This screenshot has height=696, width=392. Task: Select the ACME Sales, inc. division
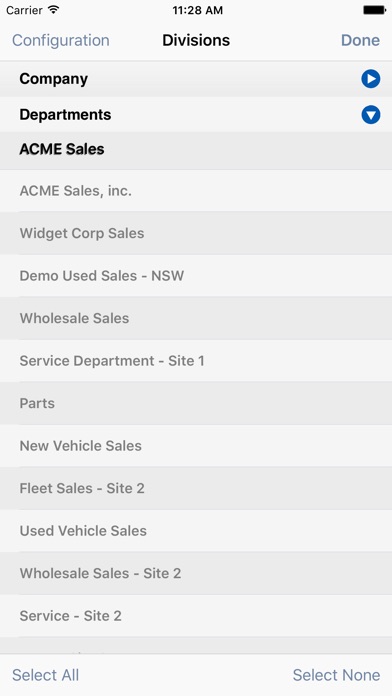coord(196,191)
